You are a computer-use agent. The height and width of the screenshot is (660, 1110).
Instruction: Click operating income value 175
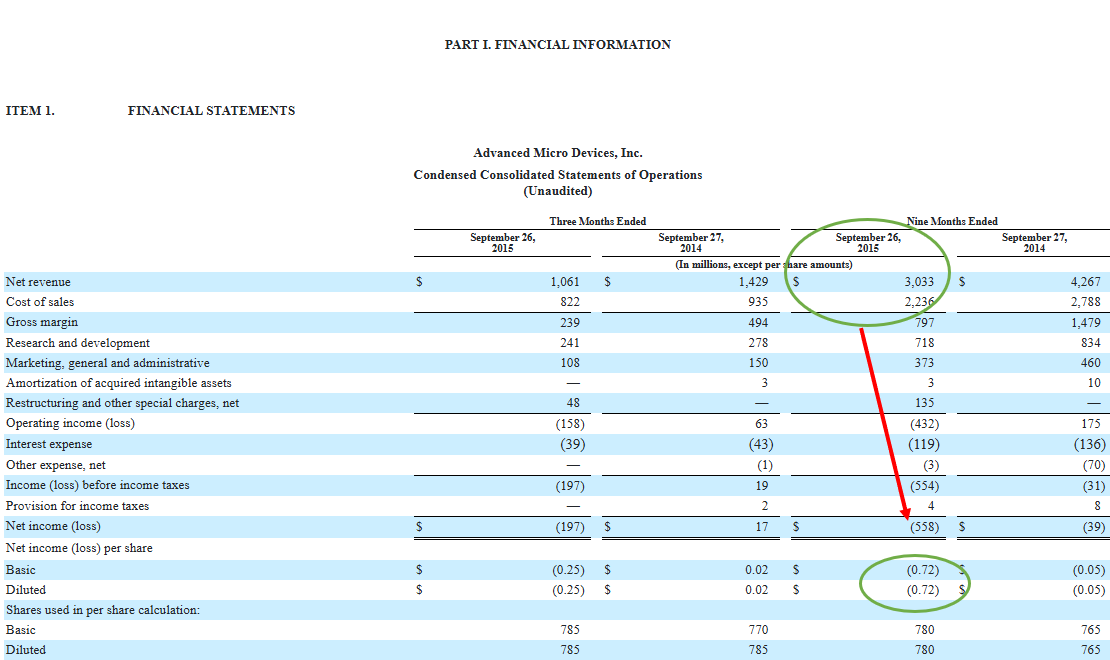(1091, 423)
